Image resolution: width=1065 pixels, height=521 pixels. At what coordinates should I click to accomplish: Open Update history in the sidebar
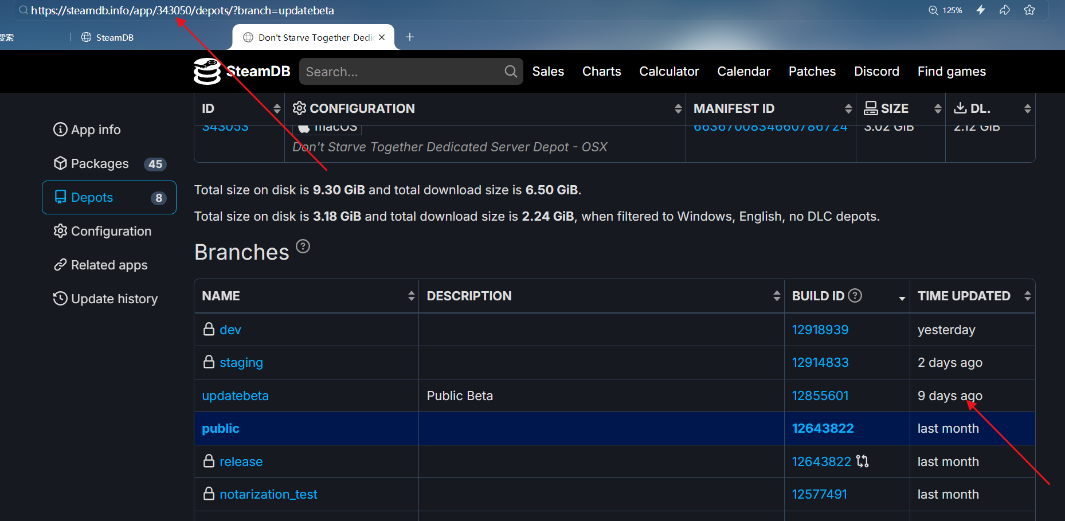click(x=114, y=299)
